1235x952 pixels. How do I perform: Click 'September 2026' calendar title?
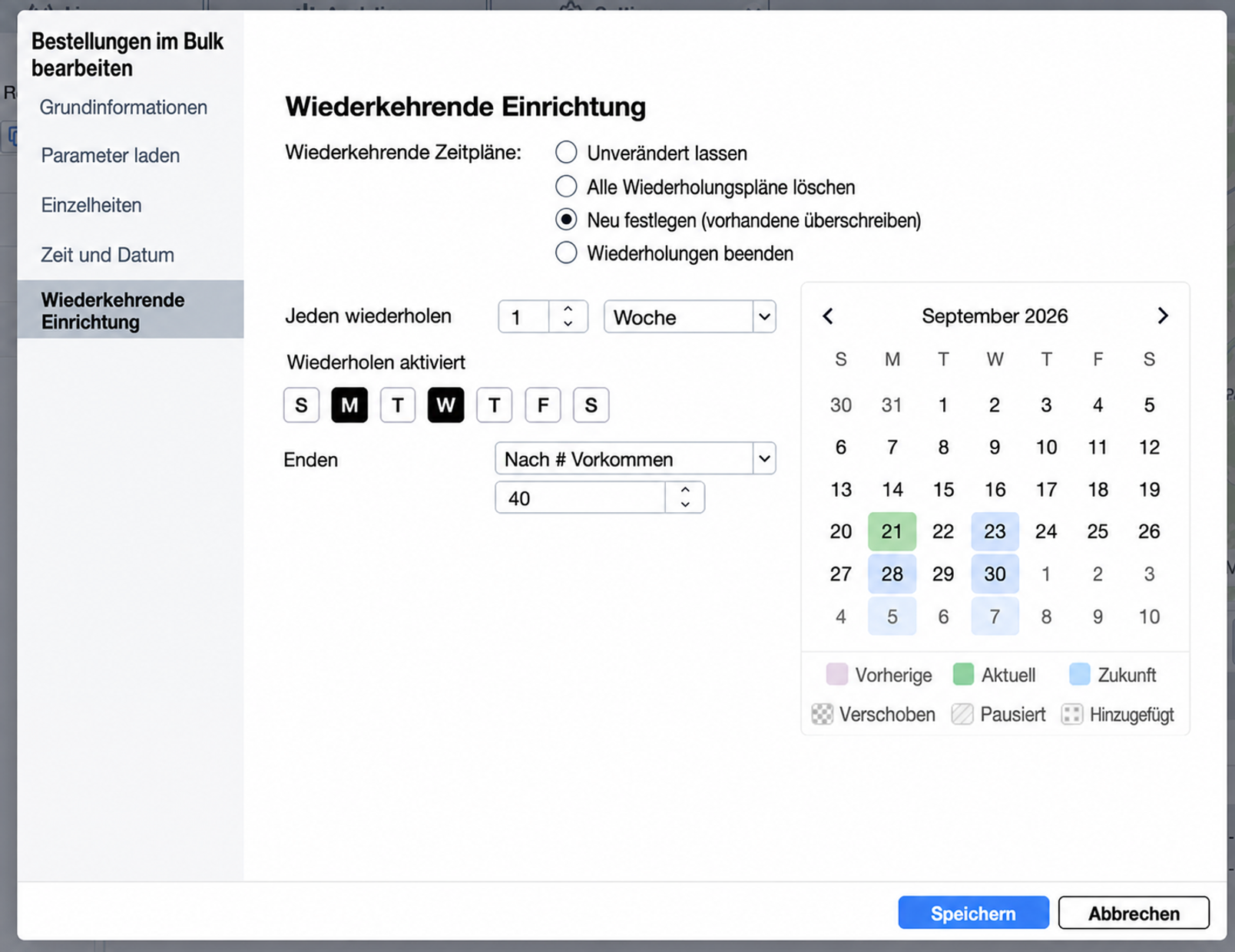coord(995,316)
